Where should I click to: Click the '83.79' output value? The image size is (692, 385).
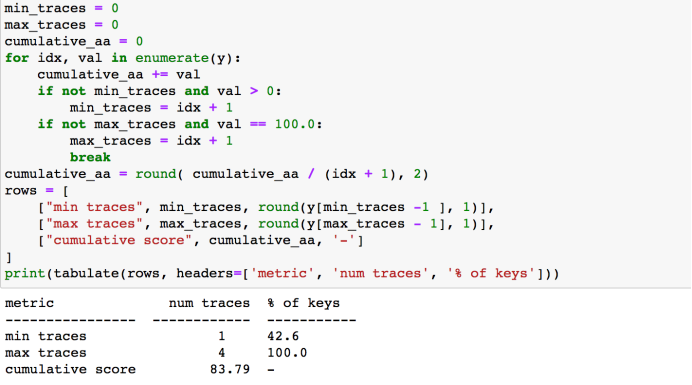230,370
